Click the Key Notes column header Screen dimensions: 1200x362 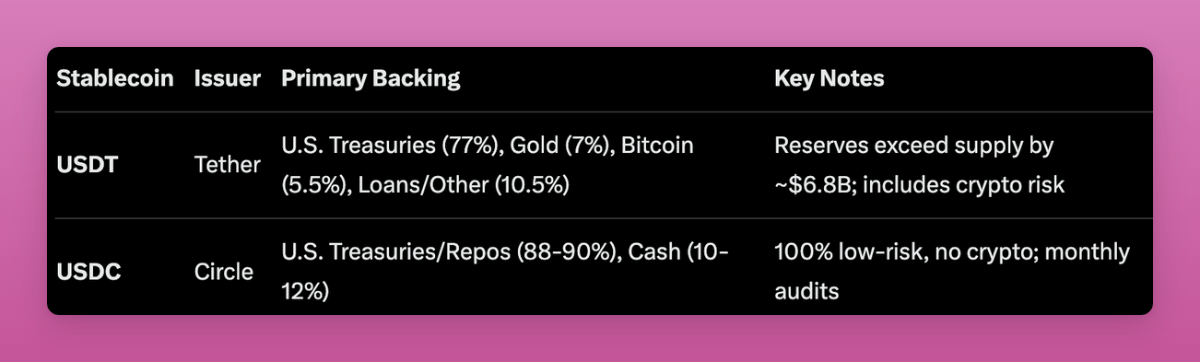point(829,79)
